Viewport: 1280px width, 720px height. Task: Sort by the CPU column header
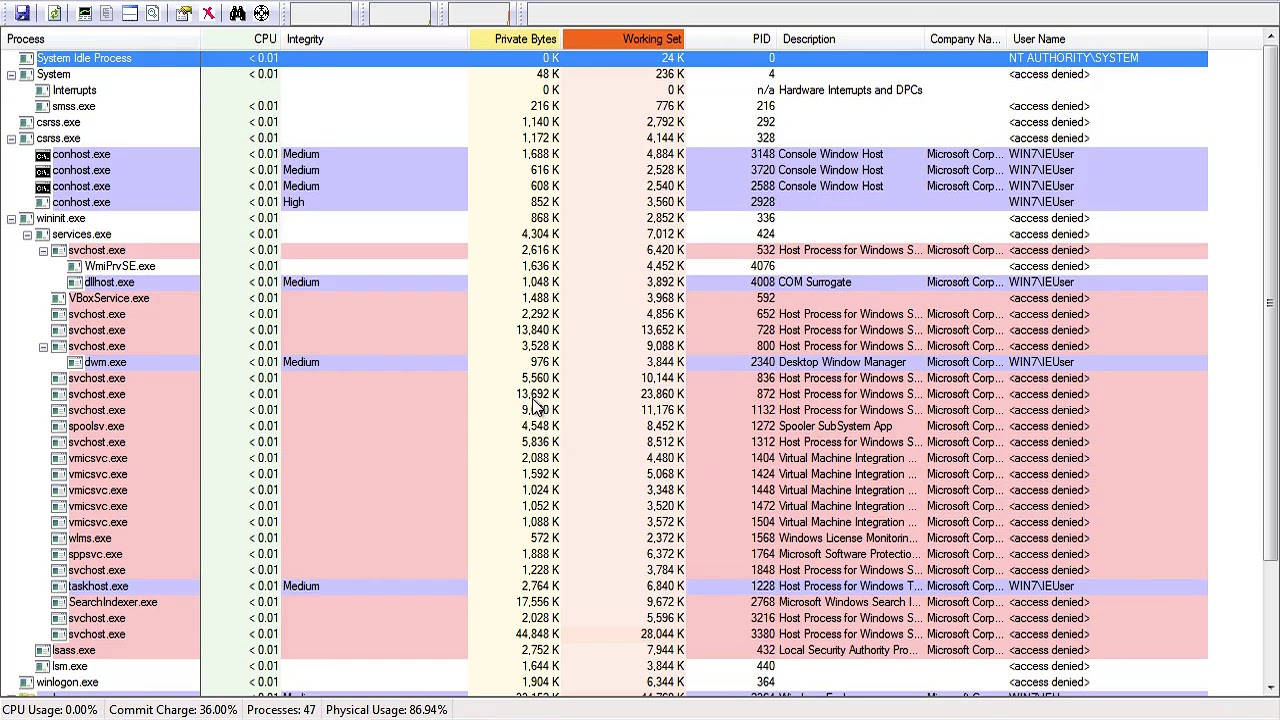(240, 39)
